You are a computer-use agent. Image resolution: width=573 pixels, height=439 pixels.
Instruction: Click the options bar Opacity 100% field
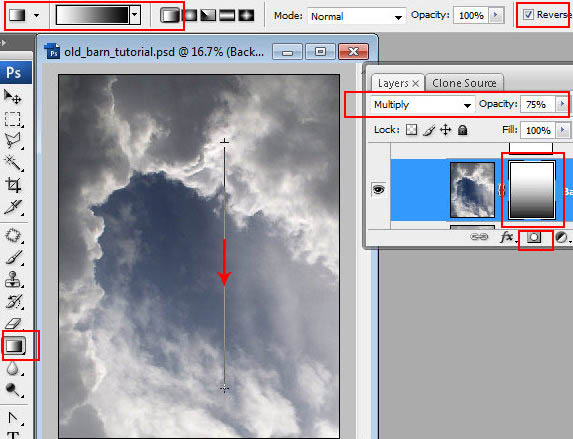(x=471, y=15)
